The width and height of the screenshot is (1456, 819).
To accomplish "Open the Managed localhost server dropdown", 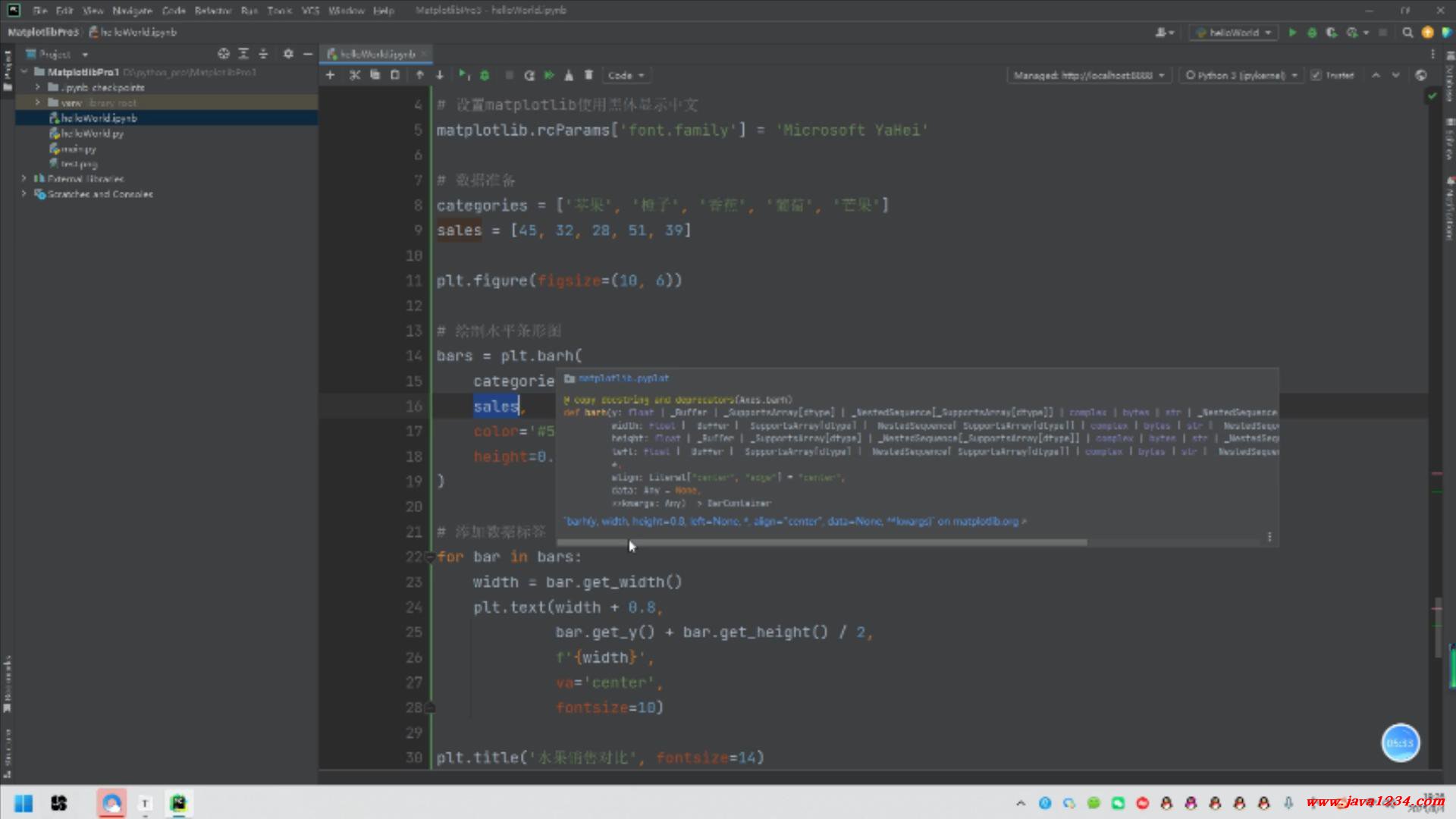I will tap(1089, 75).
